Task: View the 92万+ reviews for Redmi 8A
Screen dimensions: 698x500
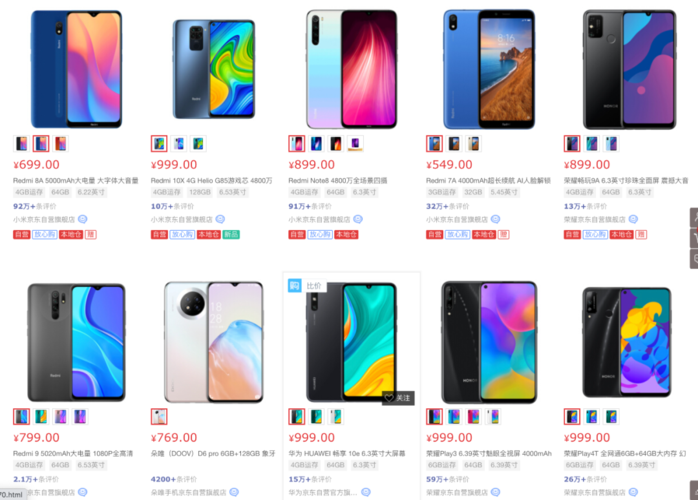Action: 35,206
